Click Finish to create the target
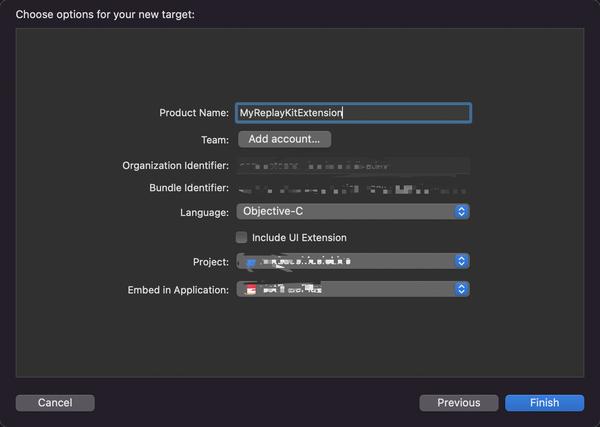 [x=545, y=403]
